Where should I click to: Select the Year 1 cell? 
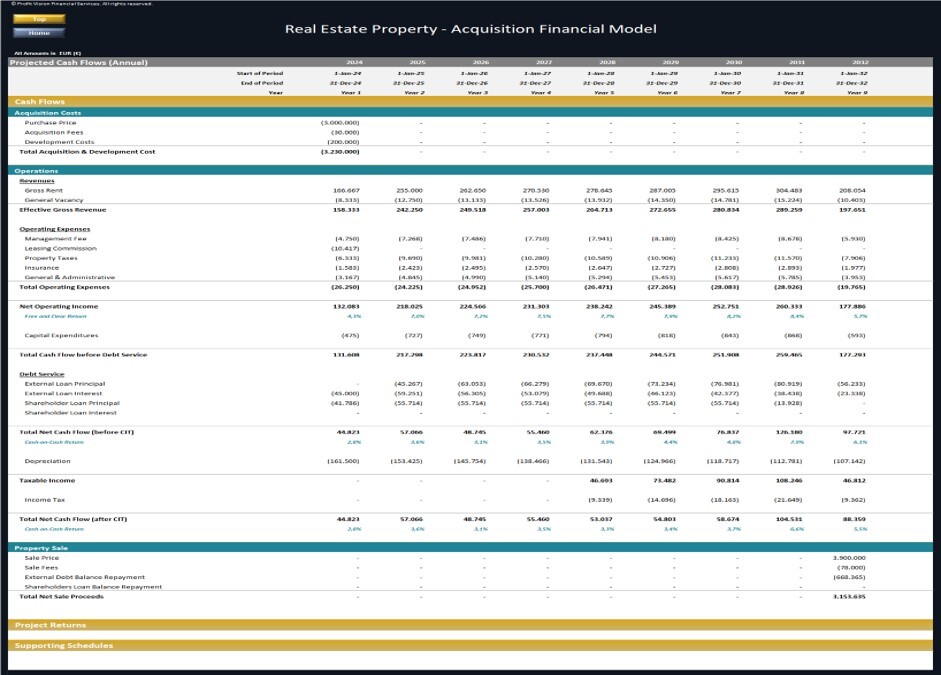click(351, 93)
